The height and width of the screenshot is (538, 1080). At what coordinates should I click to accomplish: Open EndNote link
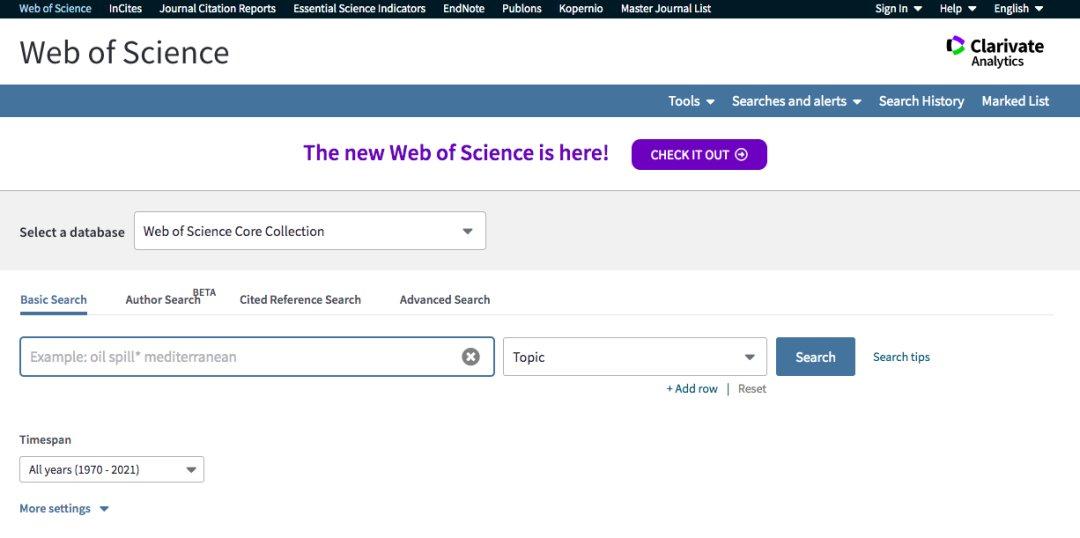click(x=464, y=9)
